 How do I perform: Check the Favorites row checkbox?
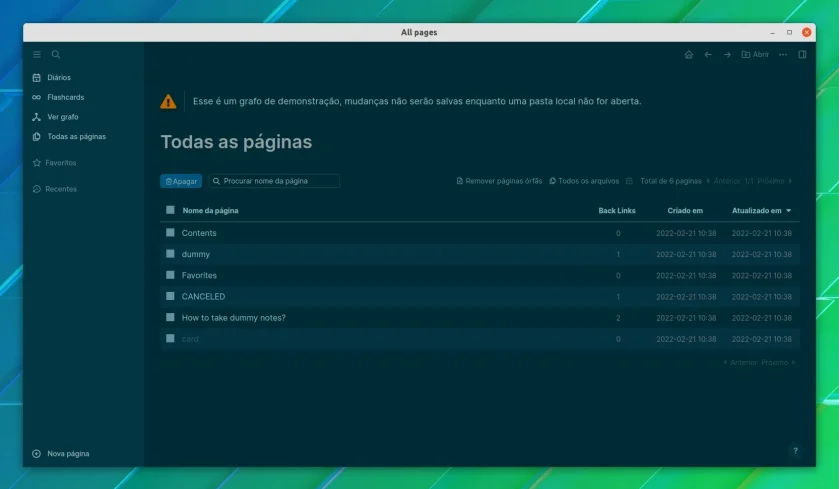(170, 275)
